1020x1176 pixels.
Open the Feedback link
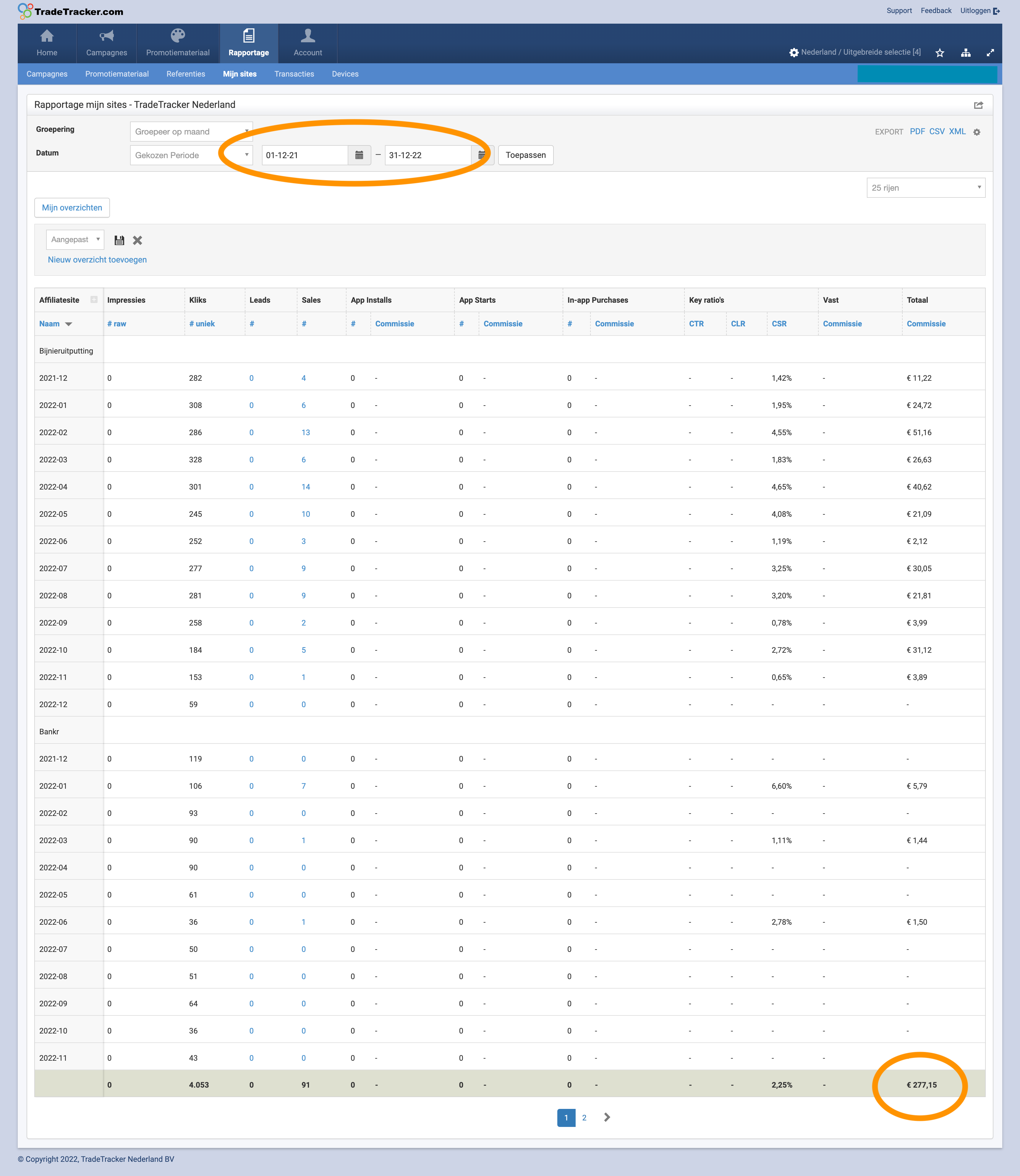click(x=936, y=11)
